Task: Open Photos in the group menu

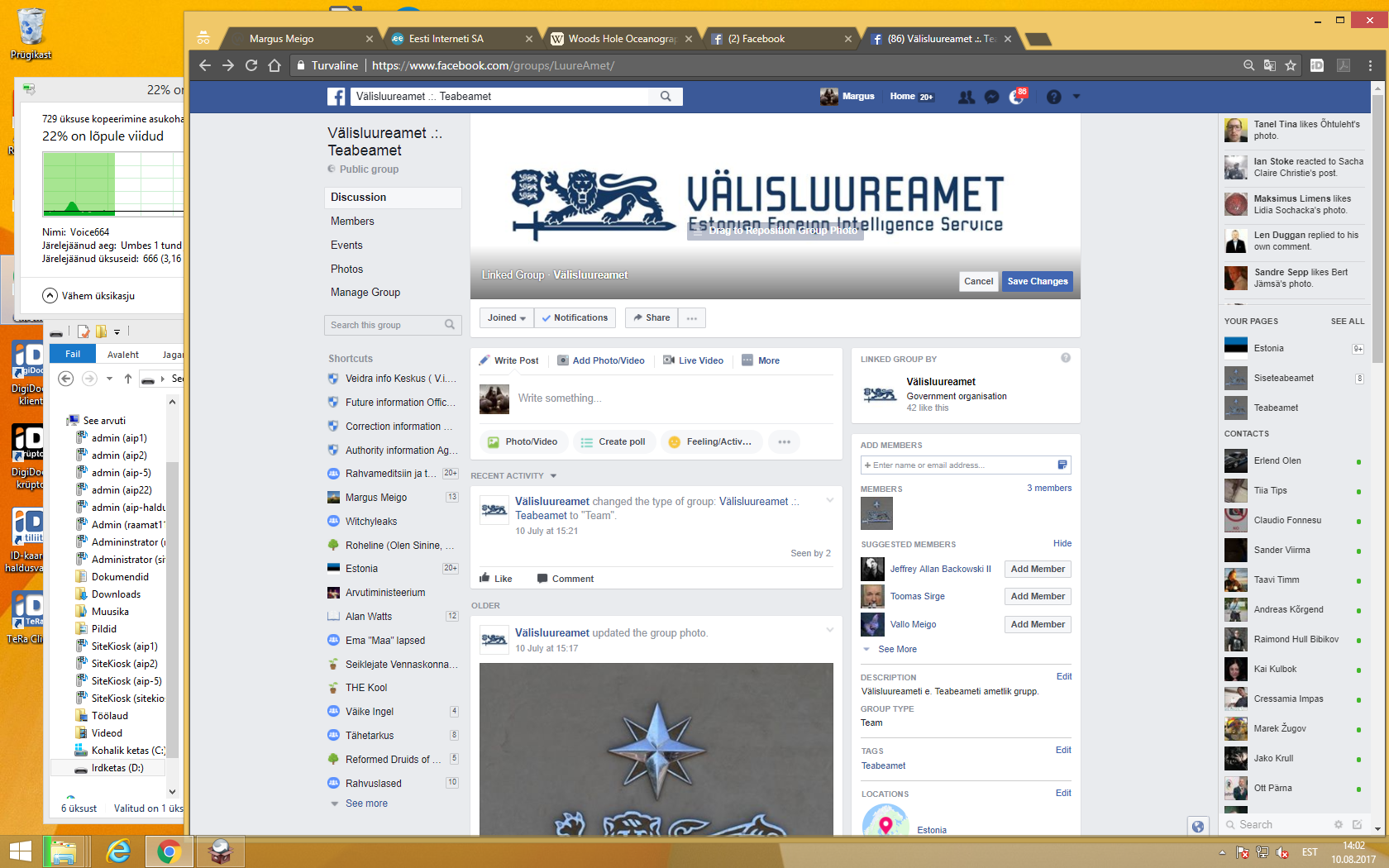Action: (346, 269)
